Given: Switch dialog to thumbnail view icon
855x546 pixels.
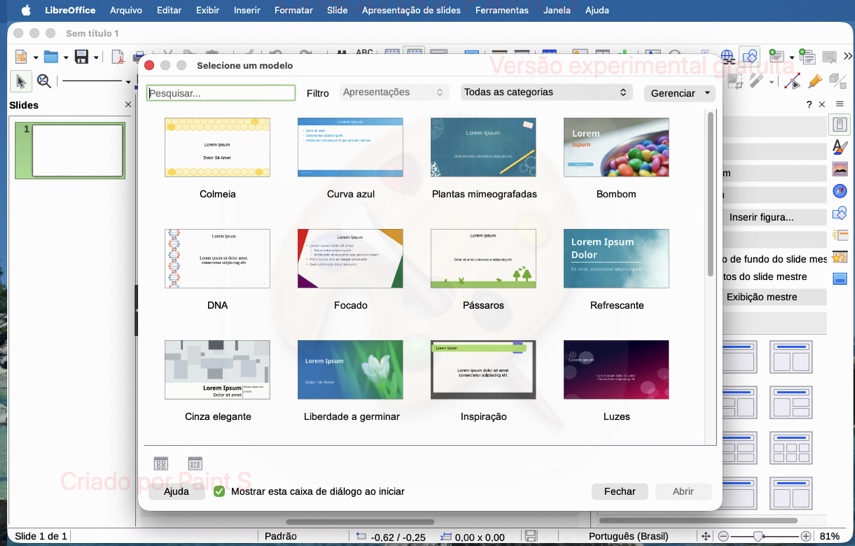Looking at the screenshot, I should coord(161,464).
